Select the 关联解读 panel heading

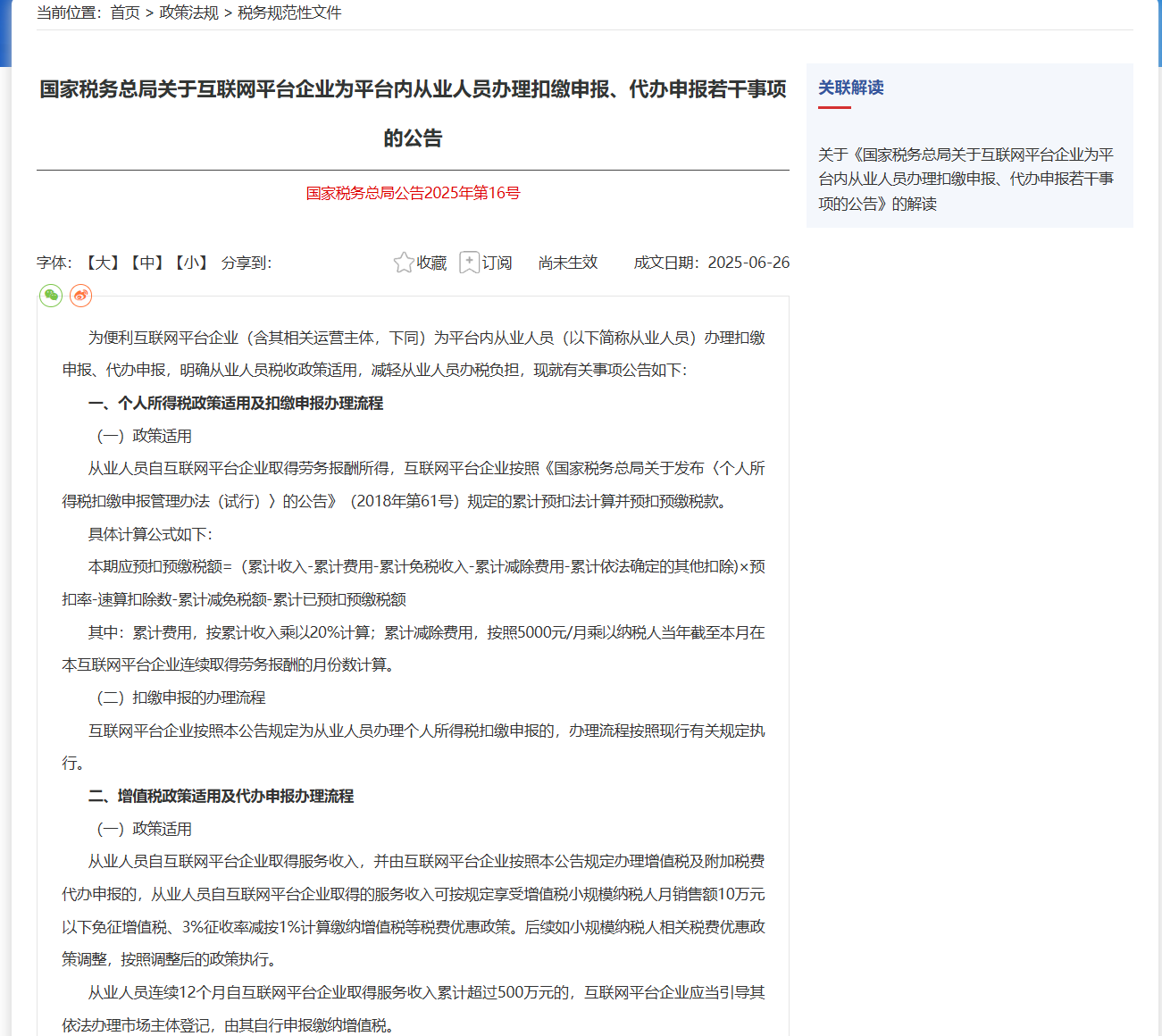850,88
